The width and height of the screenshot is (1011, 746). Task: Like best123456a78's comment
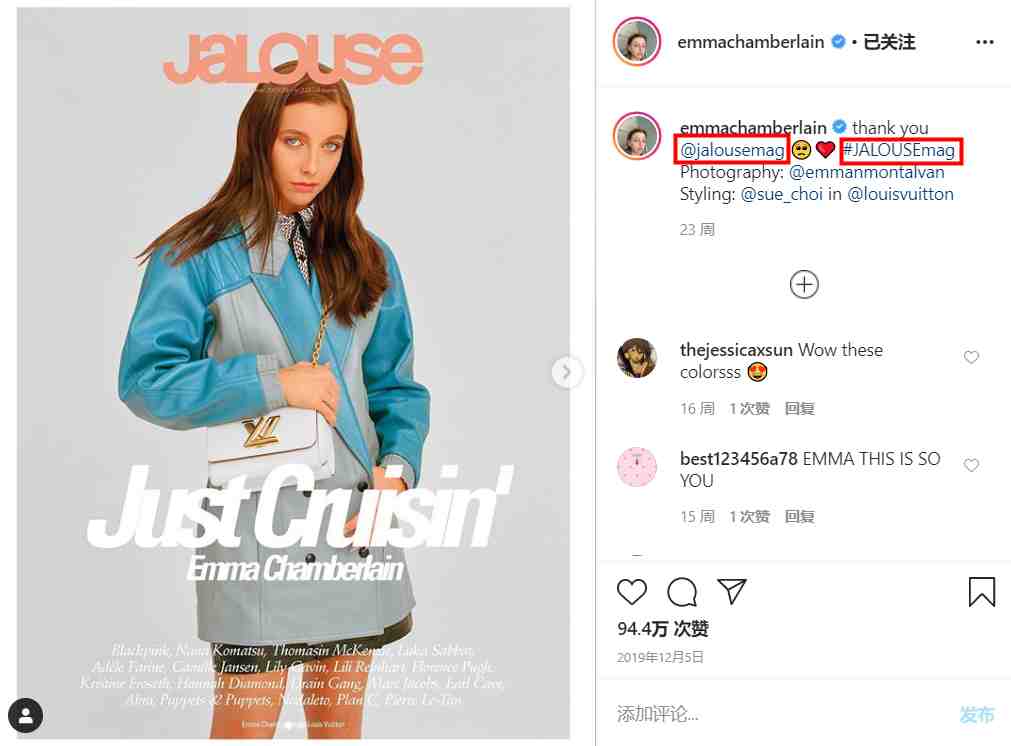pos(971,465)
